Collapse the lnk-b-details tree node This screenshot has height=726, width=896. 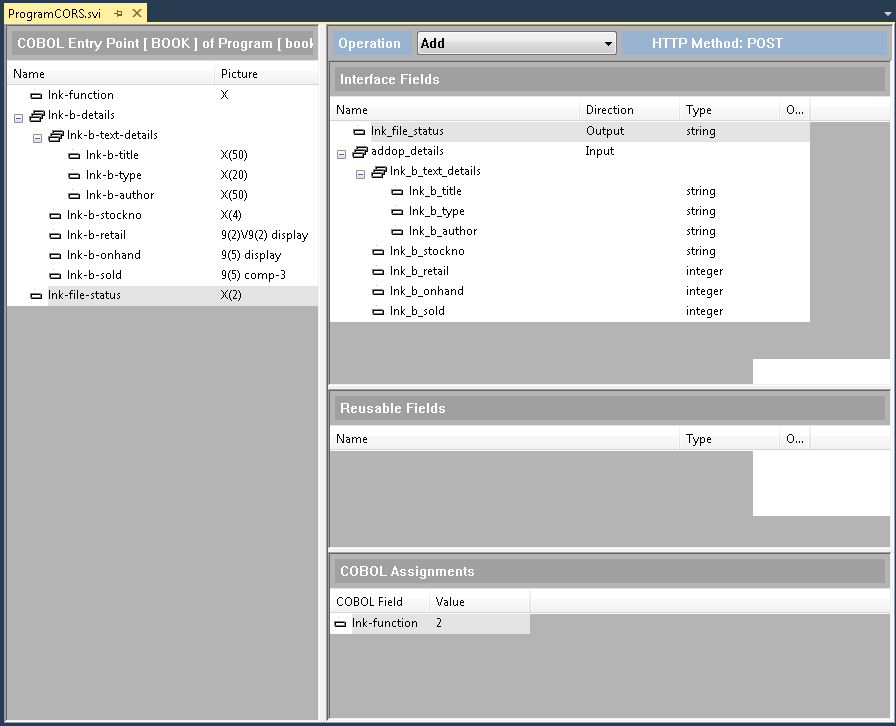pos(19,116)
